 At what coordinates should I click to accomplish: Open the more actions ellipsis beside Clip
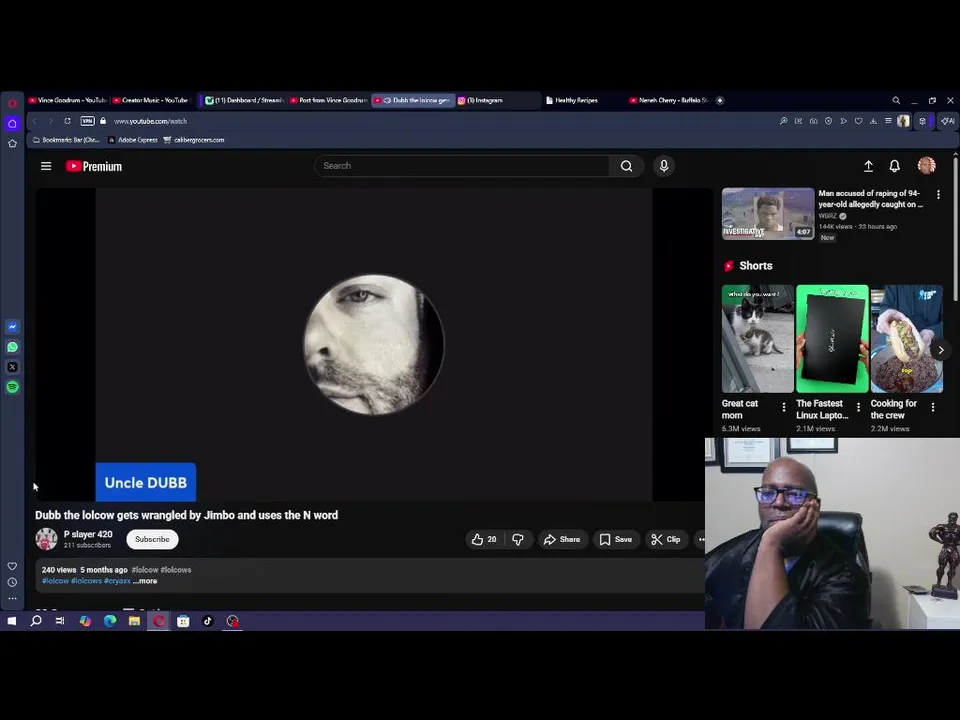point(701,539)
